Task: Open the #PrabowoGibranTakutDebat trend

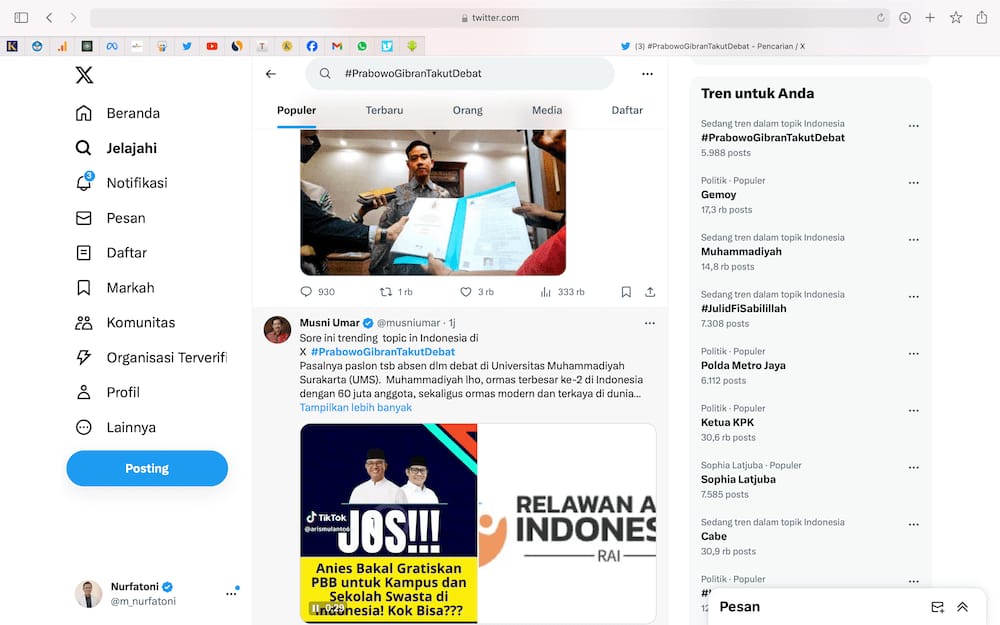Action: [772, 138]
